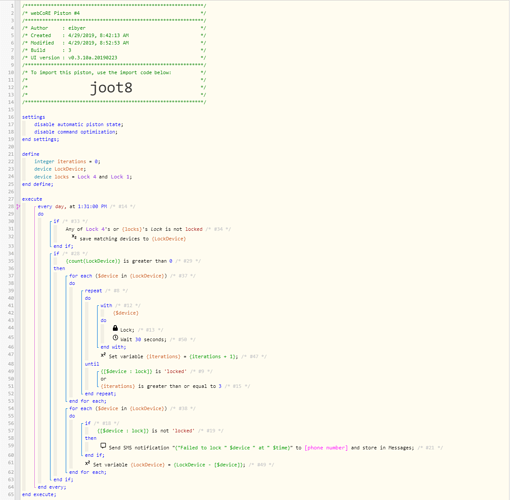This screenshot has height=500, width=513.
Task: Click the 'every day, at 1:31:00 PM' statement
Action: 72,207
